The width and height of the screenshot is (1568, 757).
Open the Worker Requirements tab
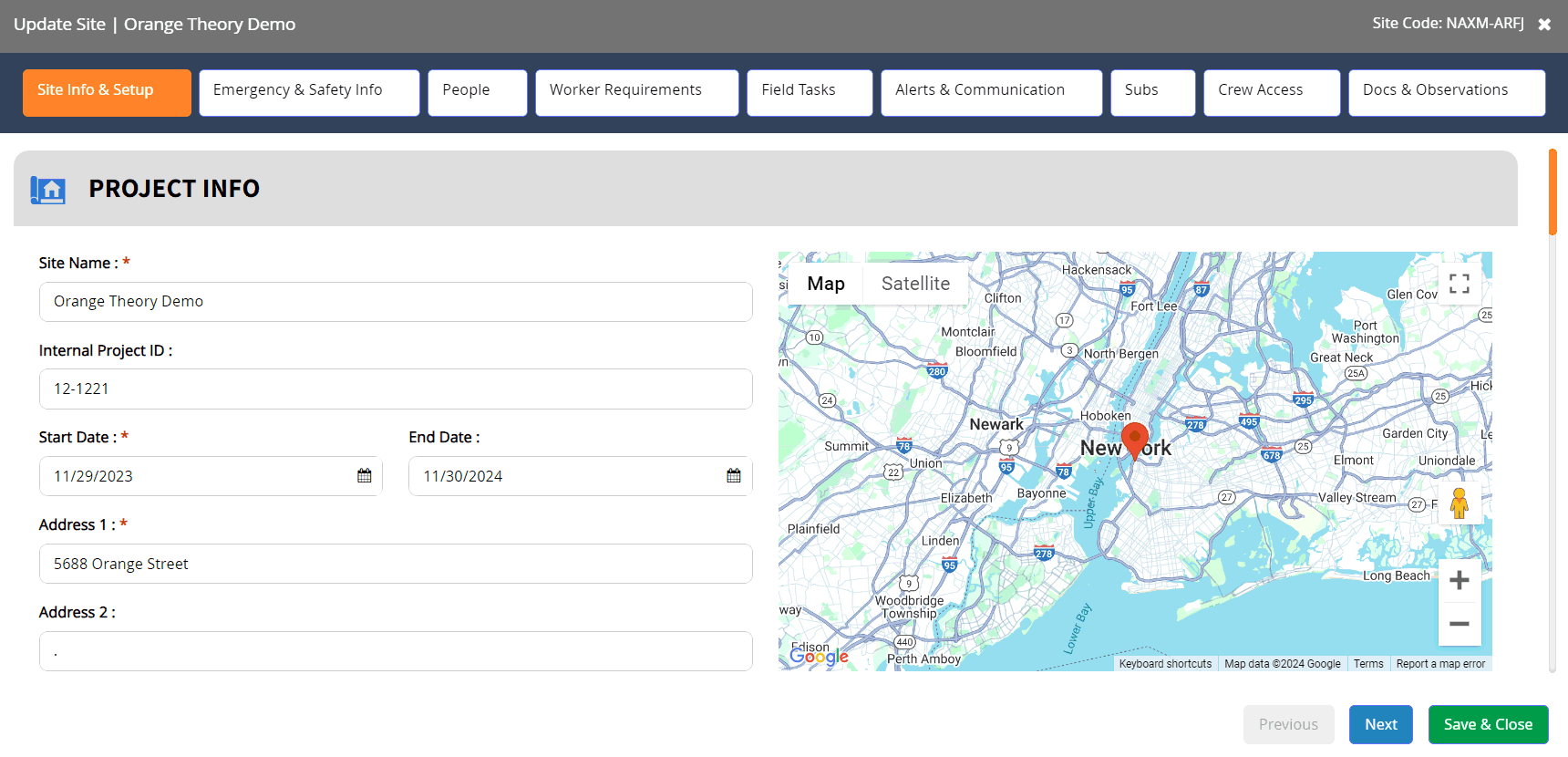pyautogui.click(x=637, y=93)
